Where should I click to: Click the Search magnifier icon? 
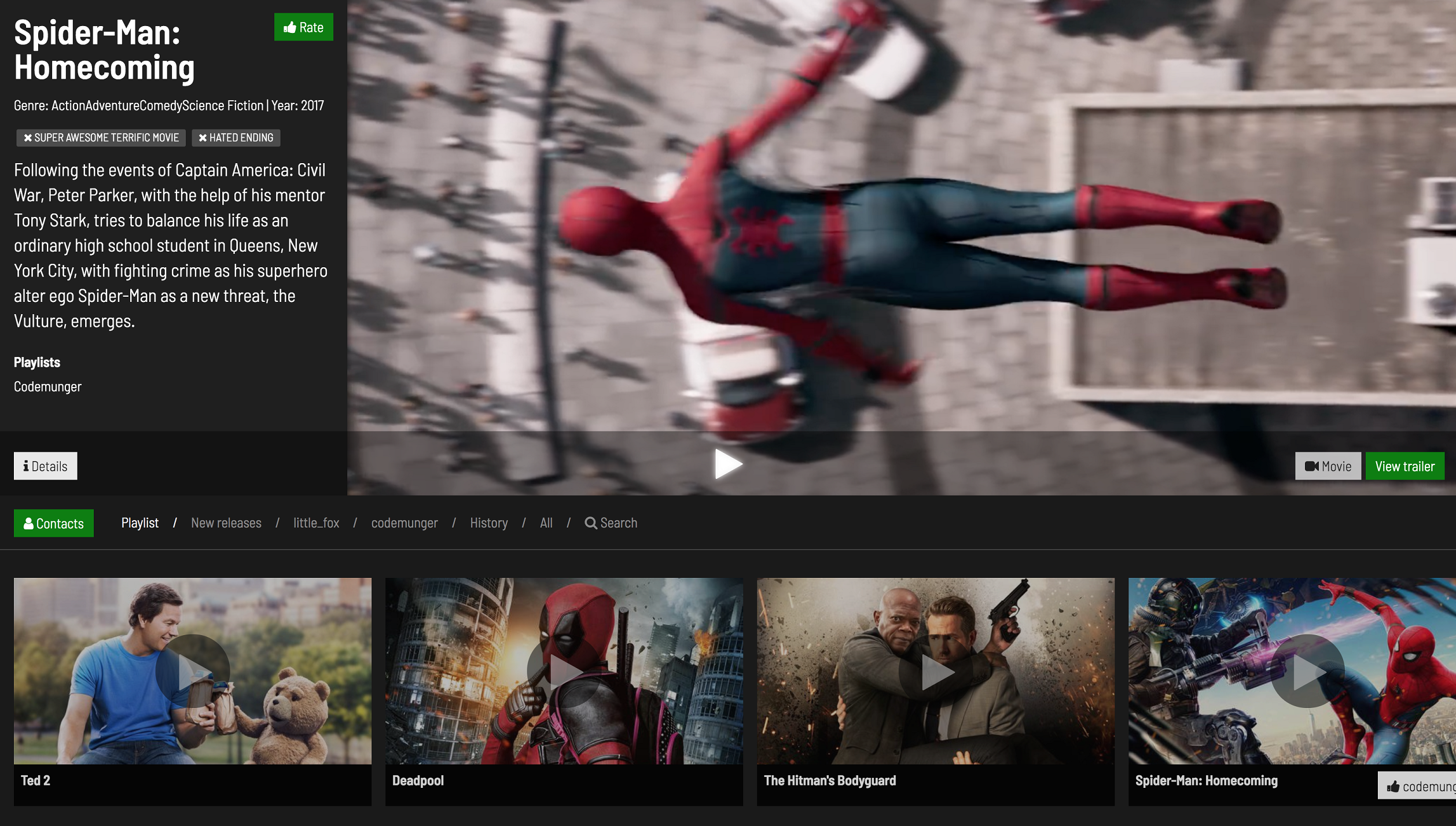point(591,523)
